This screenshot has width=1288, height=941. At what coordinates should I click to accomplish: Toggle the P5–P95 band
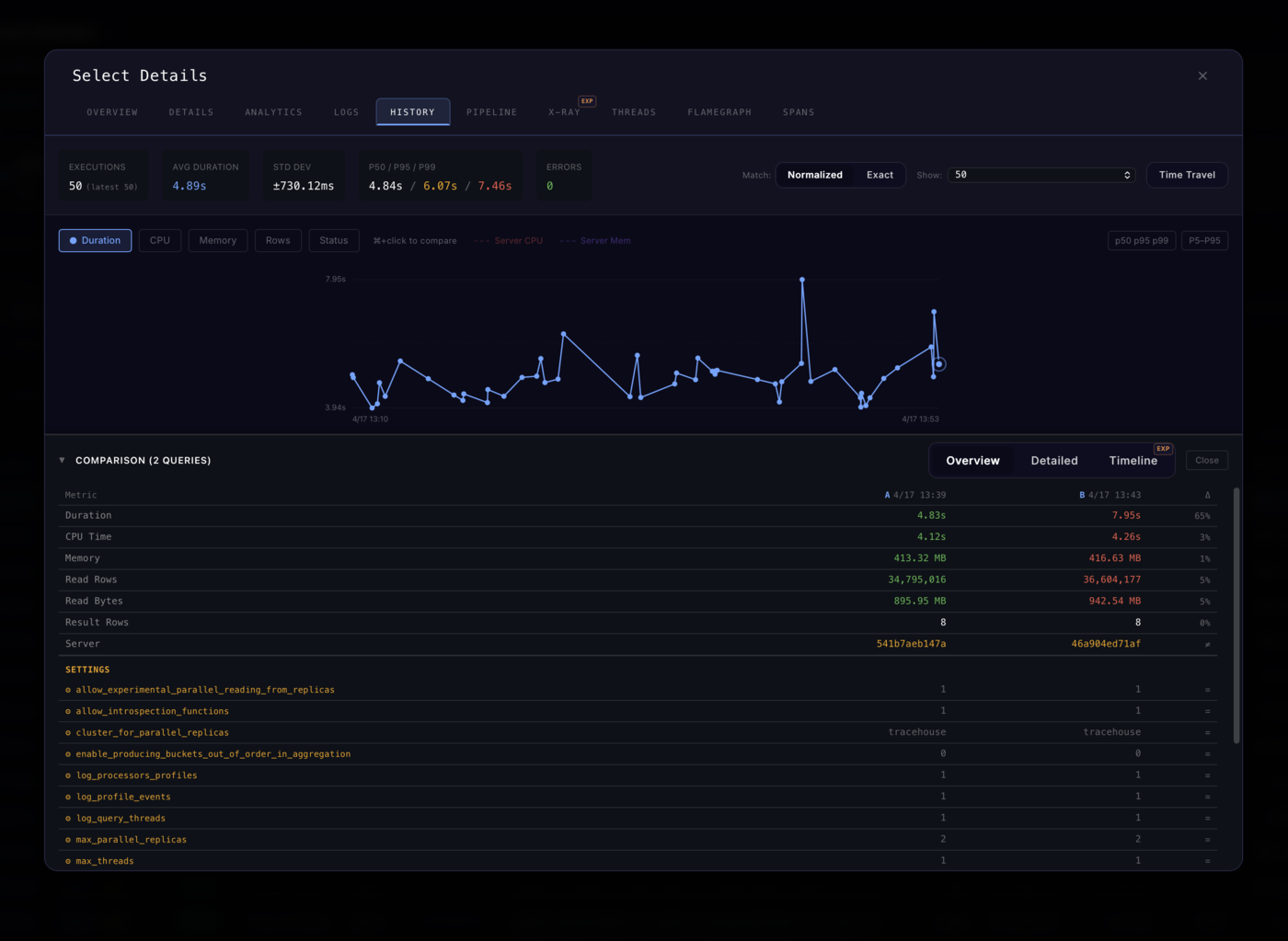click(x=1204, y=241)
